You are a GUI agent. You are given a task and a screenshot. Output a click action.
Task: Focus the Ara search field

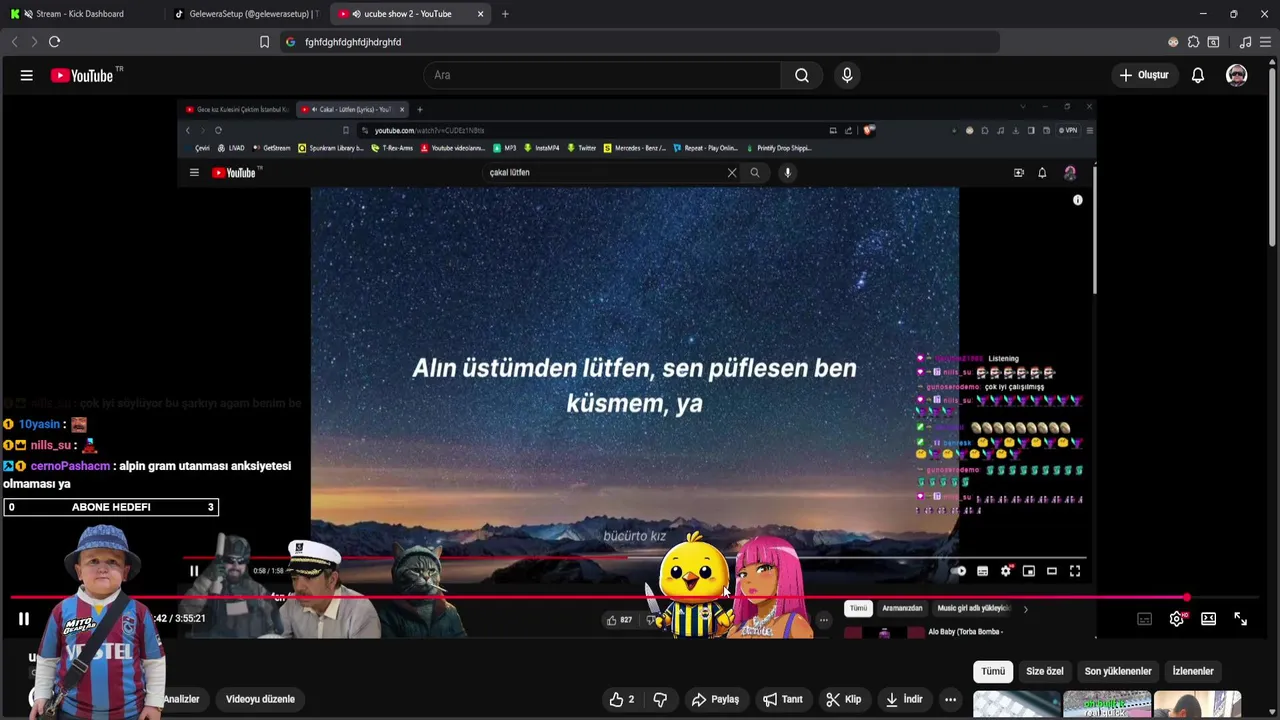pos(602,75)
